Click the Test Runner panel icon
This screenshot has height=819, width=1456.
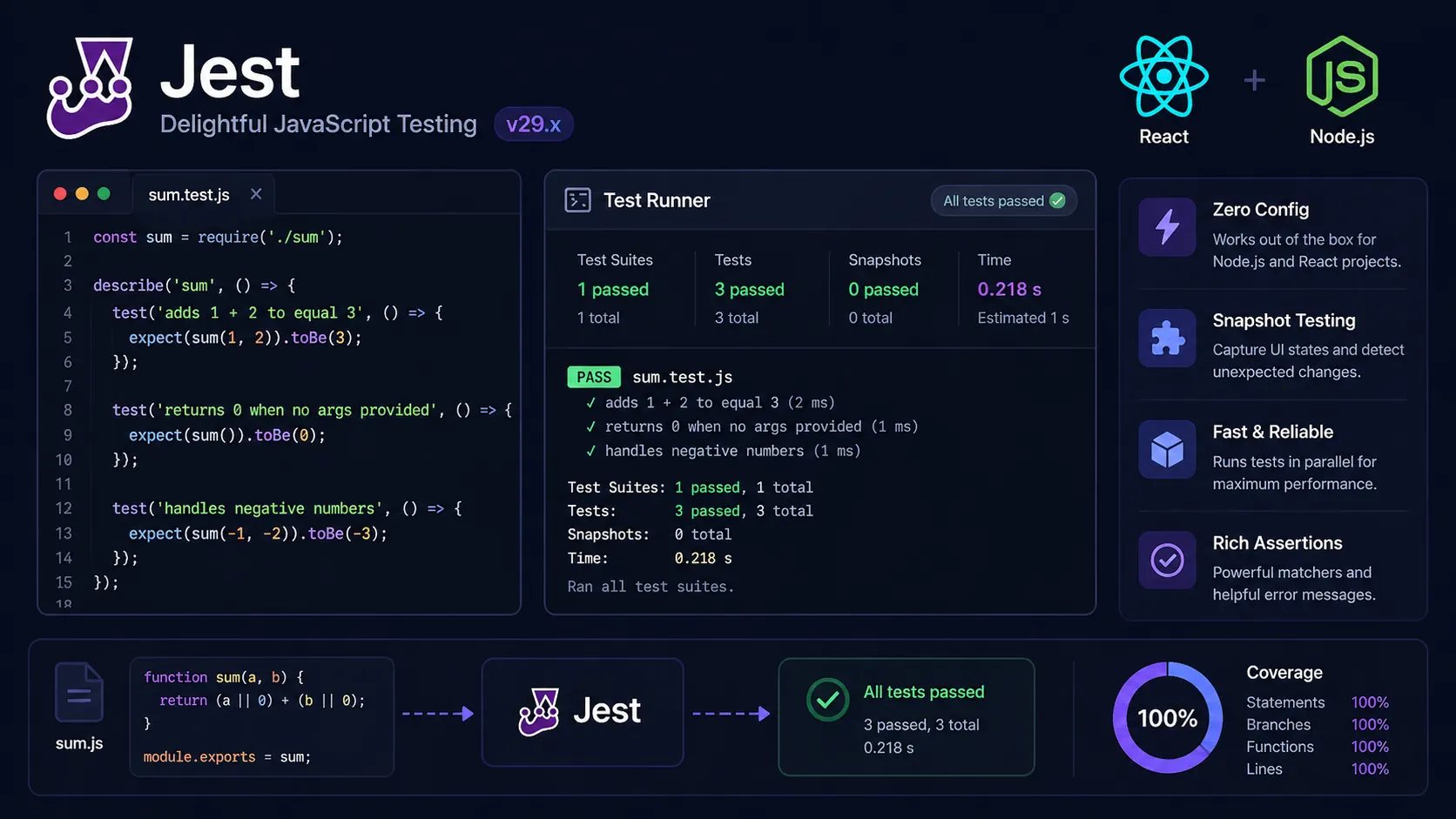tap(576, 199)
